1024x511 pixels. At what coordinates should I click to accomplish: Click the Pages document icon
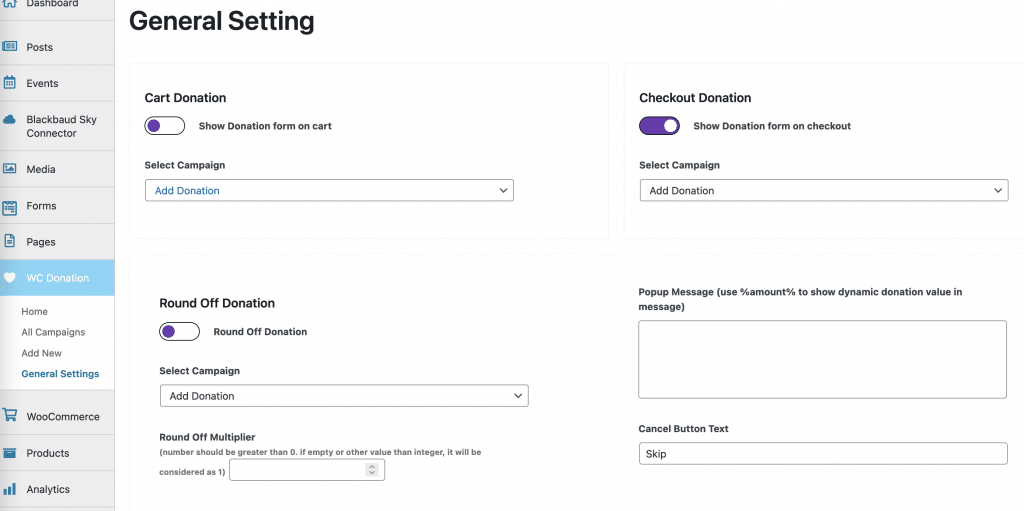point(10,241)
